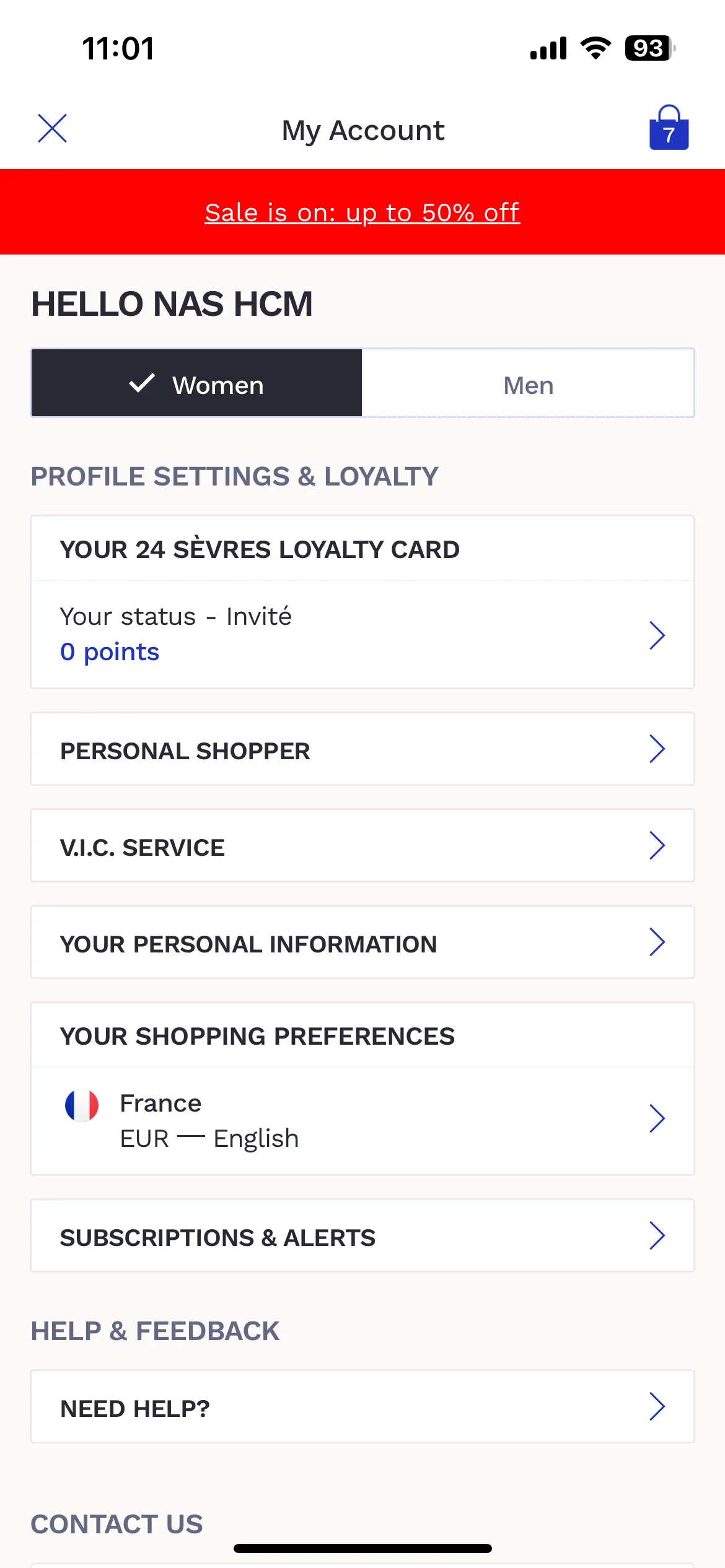Open the Subscriptions & Alerts row
The width and height of the screenshot is (725, 1568).
(362, 1235)
